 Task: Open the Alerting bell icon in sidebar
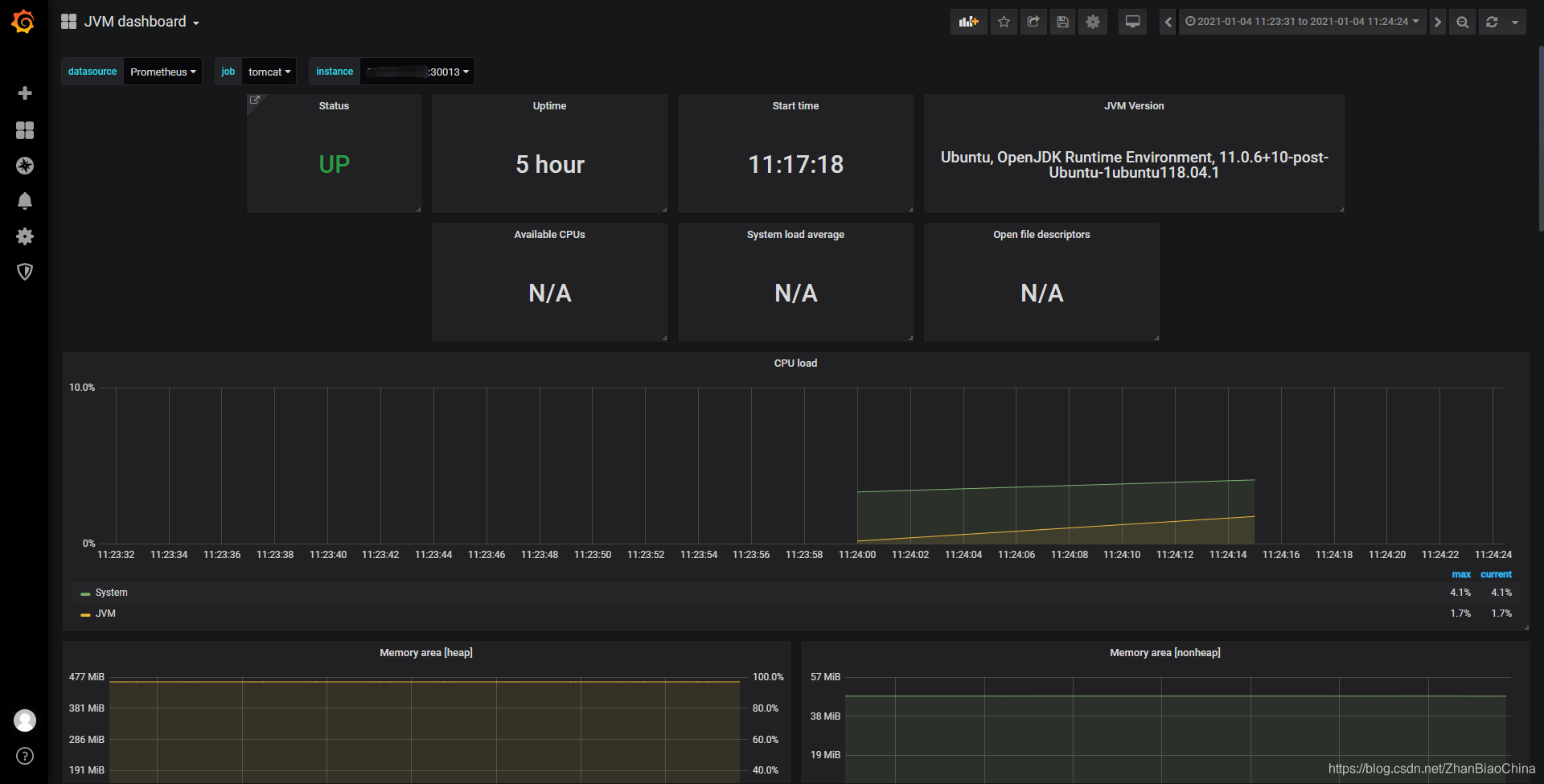[x=25, y=201]
